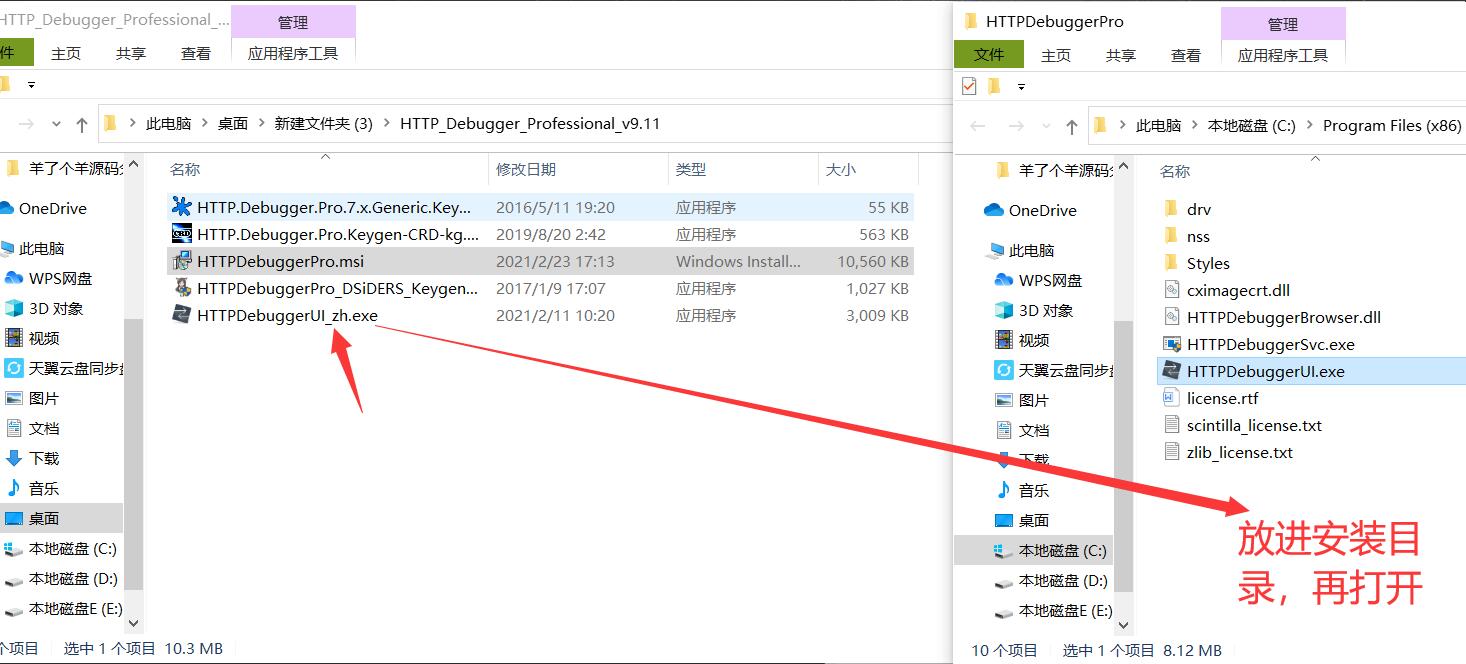The height and width of the screenshot is (664, 1466).
Task: Select HTTP.Debugger.Pro.Keygen-CRD-kg file icon
Action: coord(181,234)
